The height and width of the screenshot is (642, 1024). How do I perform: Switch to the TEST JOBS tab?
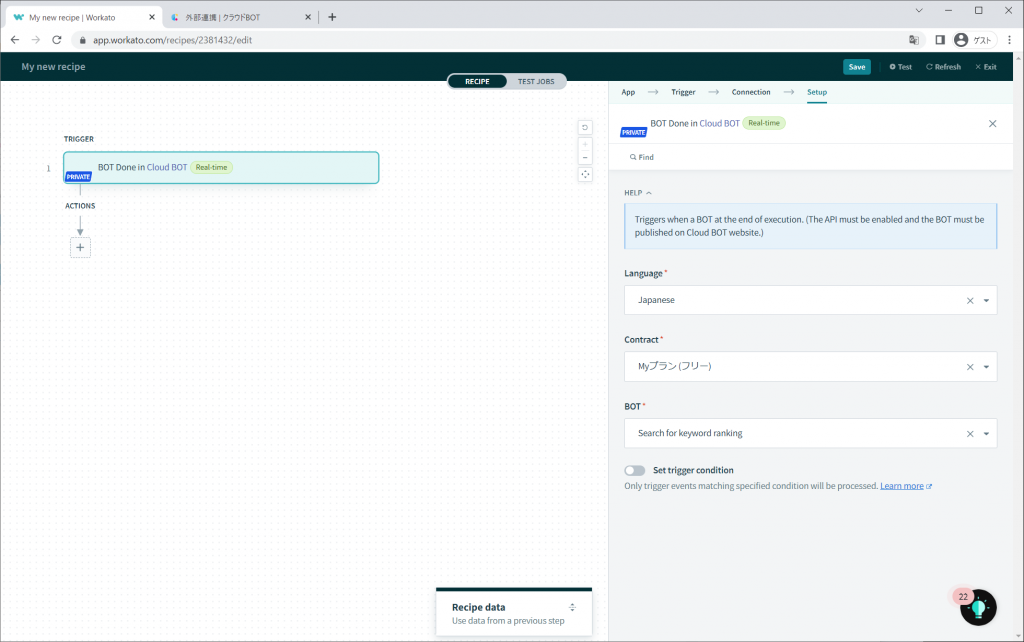[536, 82]
